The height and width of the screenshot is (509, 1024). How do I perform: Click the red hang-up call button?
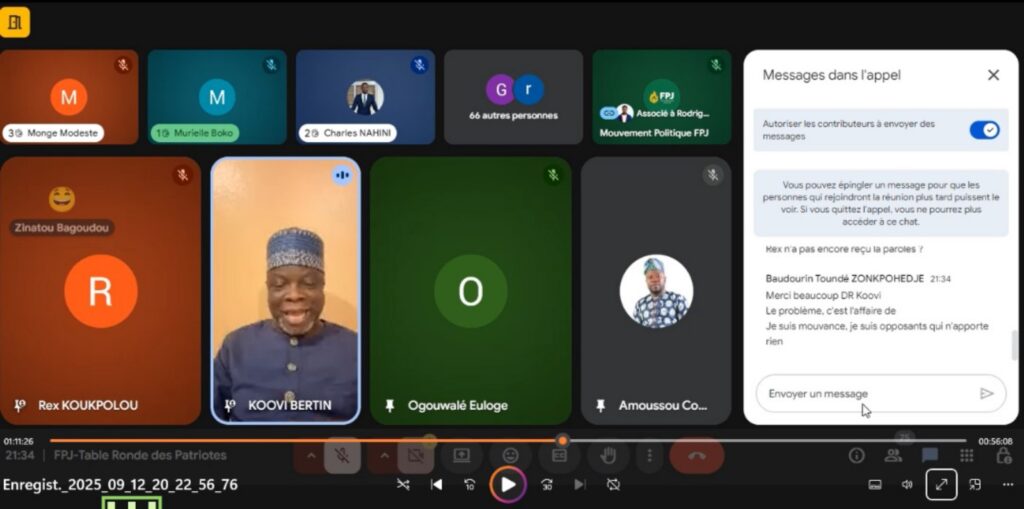click(x=697, y=456)
